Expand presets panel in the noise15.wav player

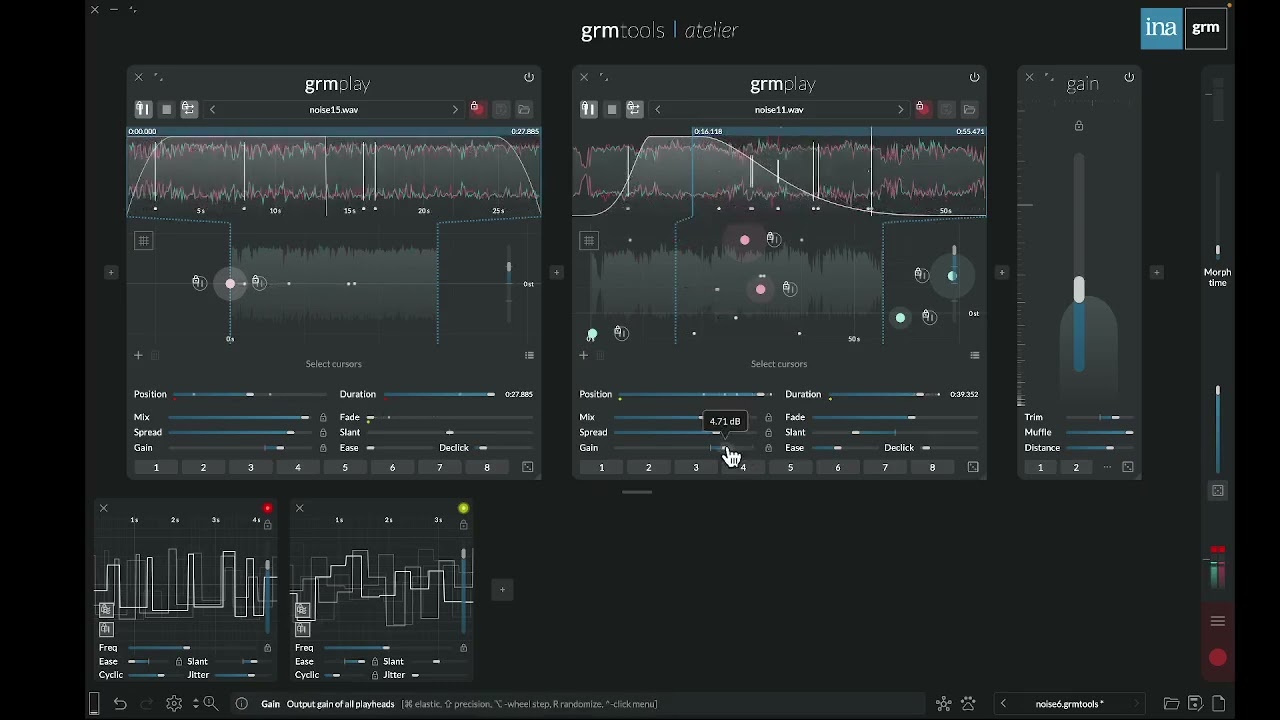pyautogui.click(x=528, y=467)
